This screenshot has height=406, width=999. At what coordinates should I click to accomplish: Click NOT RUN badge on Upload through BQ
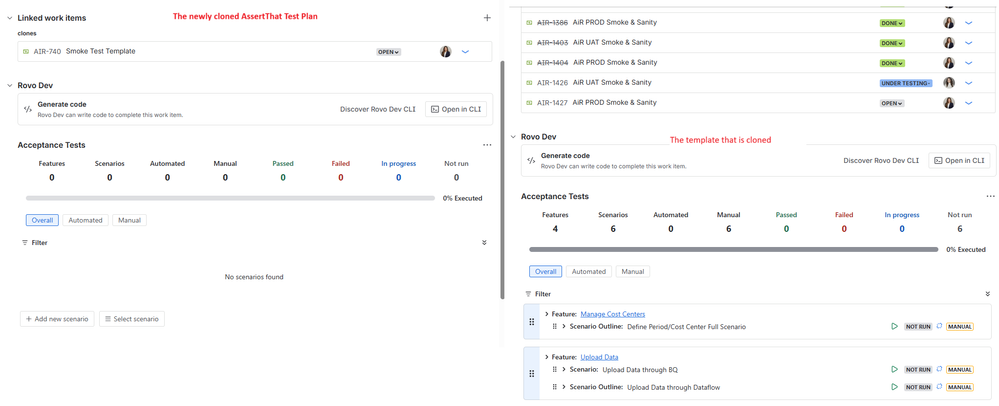(918, 370)
